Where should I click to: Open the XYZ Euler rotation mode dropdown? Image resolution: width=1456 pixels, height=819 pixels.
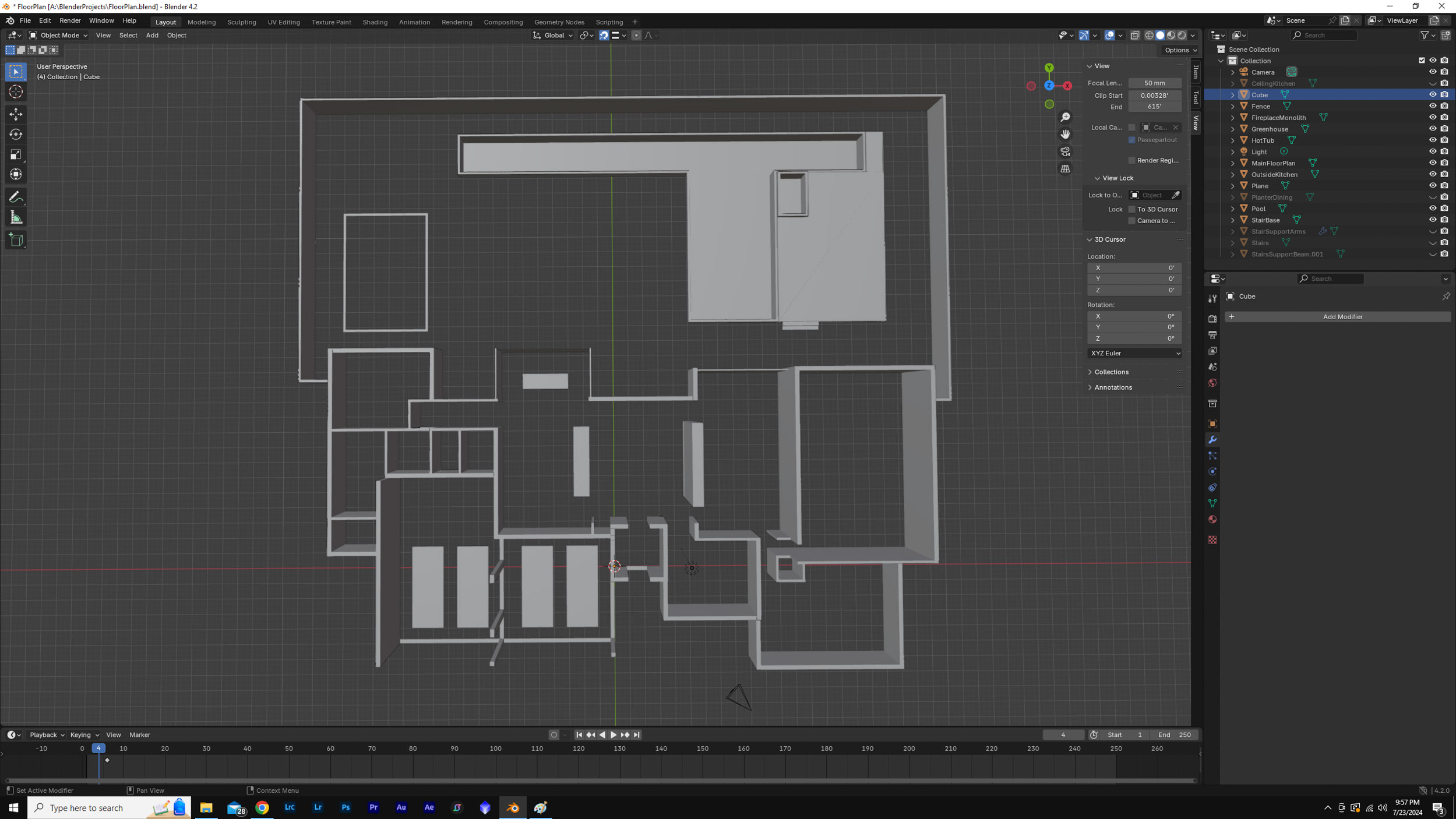tap(1134, 353)
